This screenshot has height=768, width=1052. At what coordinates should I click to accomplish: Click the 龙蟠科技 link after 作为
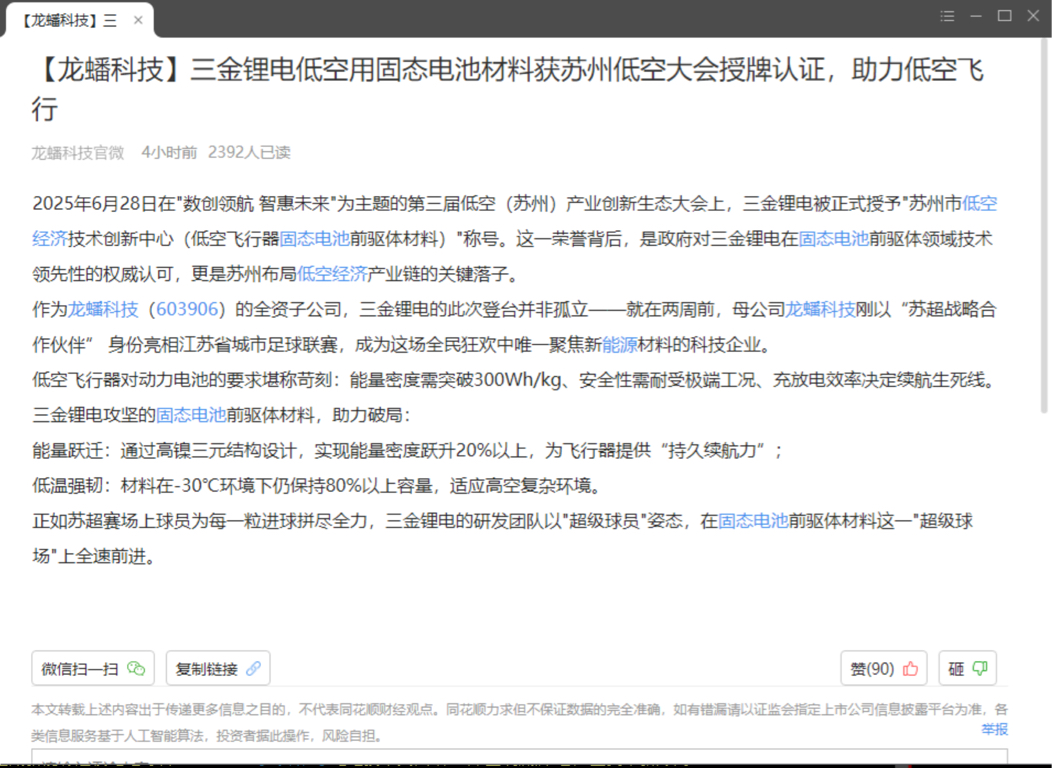[x=103, y=309]
